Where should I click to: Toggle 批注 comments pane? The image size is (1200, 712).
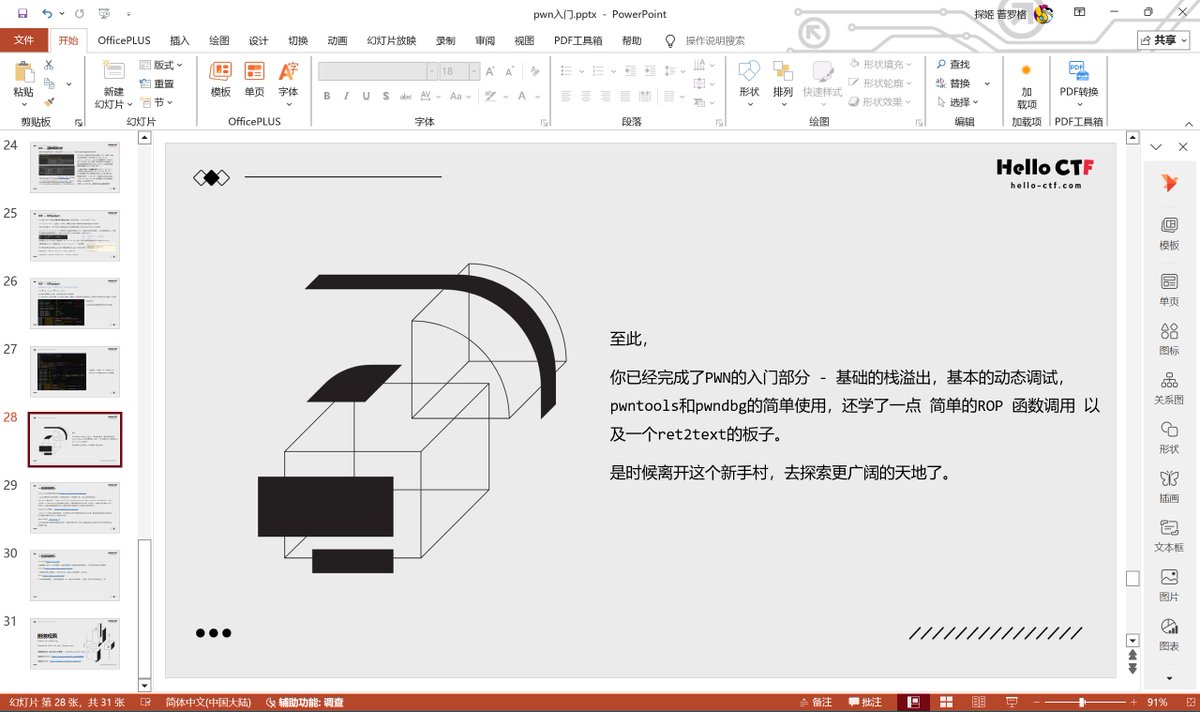[864, 702]
